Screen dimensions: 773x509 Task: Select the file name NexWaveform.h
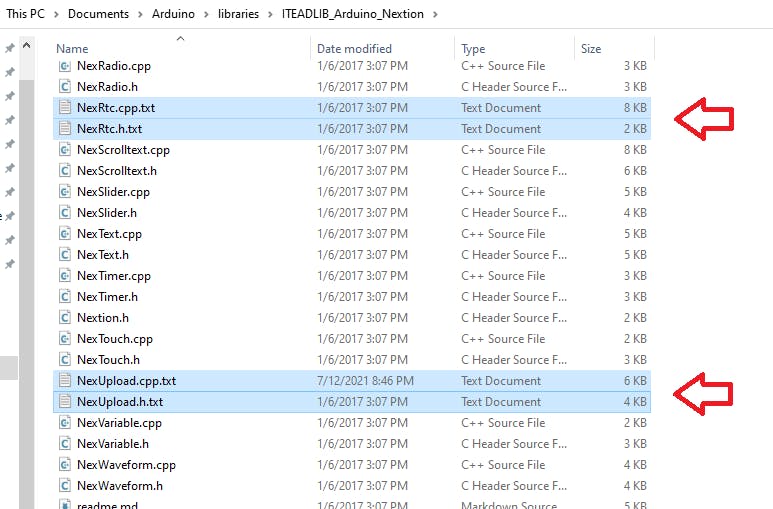tap(120, 485)
